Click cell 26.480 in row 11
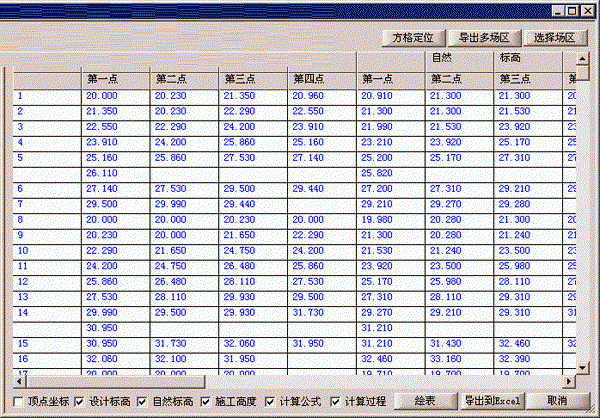Viewport: 600px width, 418px height. pyautogui.click(x=253, y=266)
